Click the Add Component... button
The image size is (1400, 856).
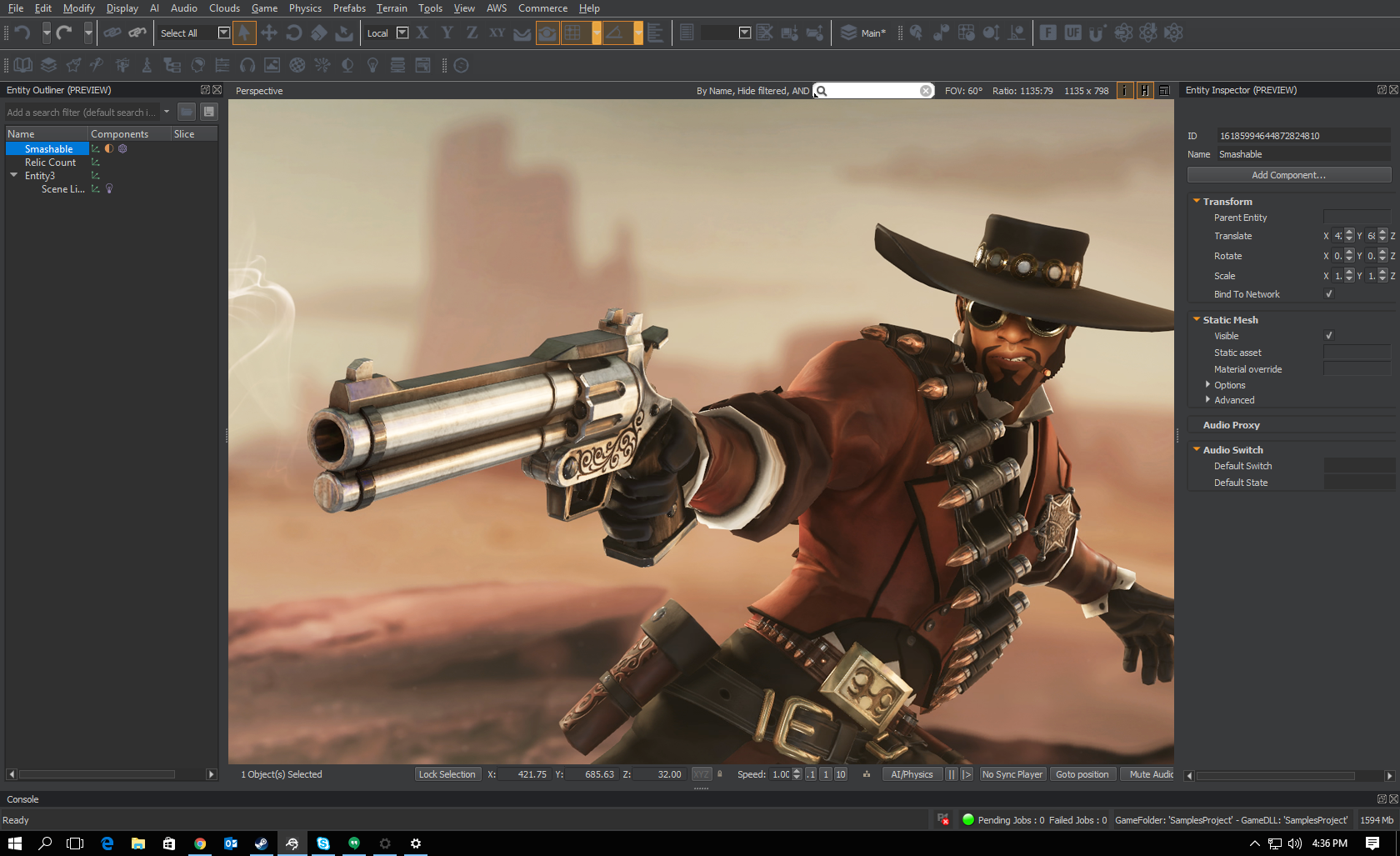coord(1289,175)
